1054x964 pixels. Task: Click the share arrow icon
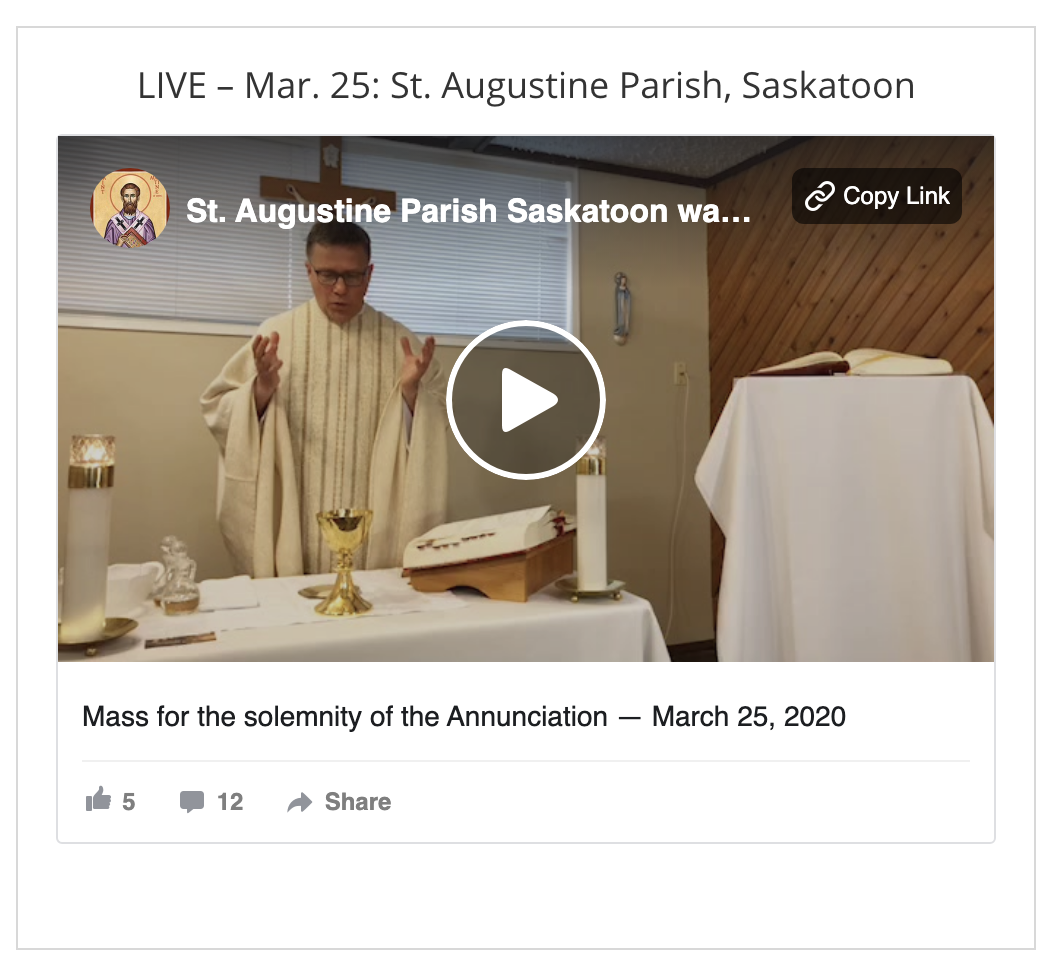tap(300, 802)
